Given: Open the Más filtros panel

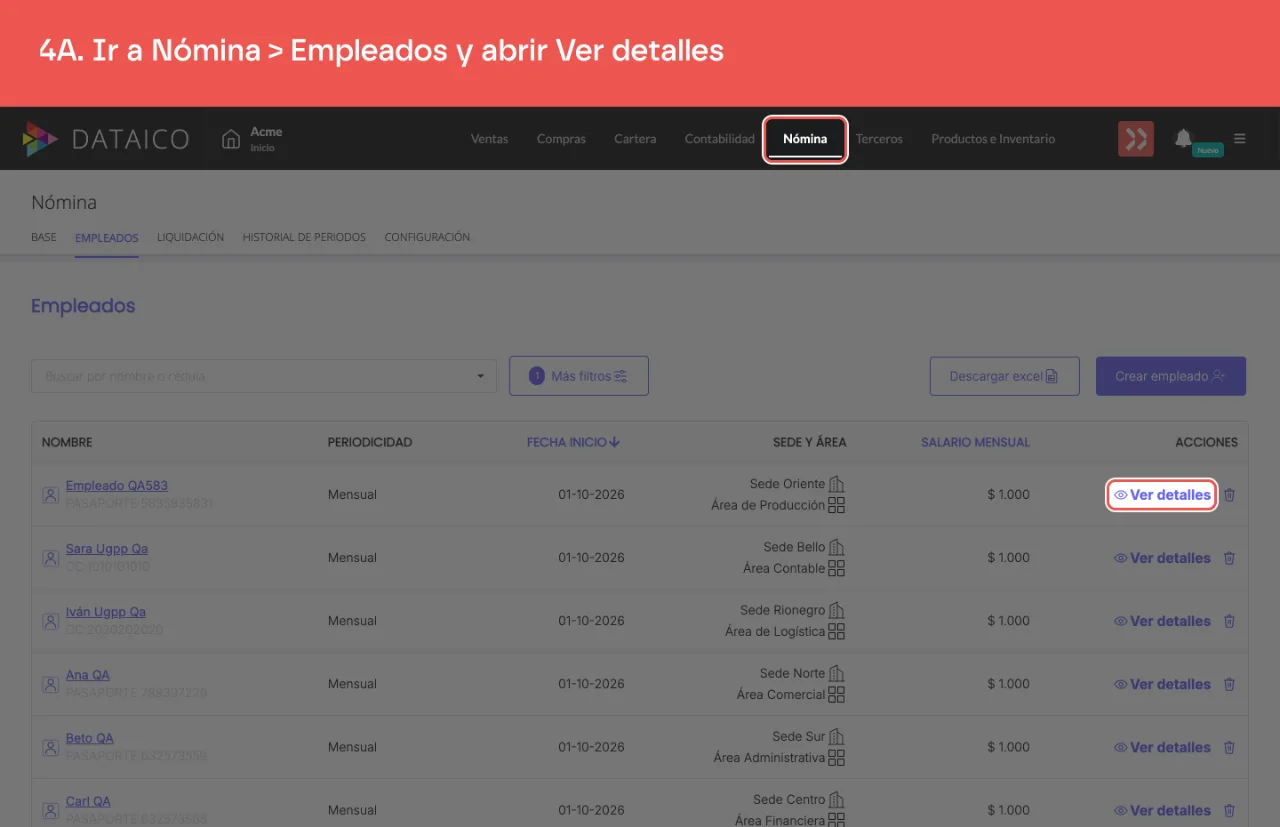Looking at the screenshot, I should (x=579, y=376).
